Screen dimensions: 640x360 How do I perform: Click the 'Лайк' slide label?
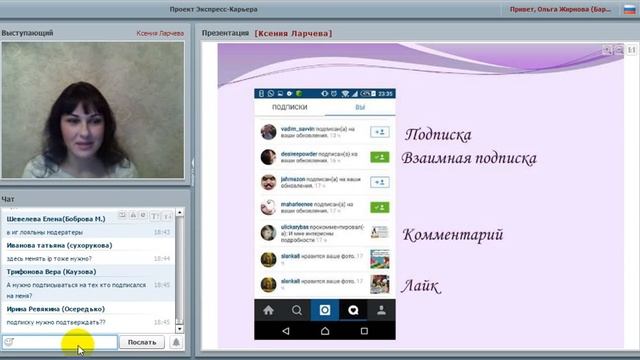coord(421,285)
